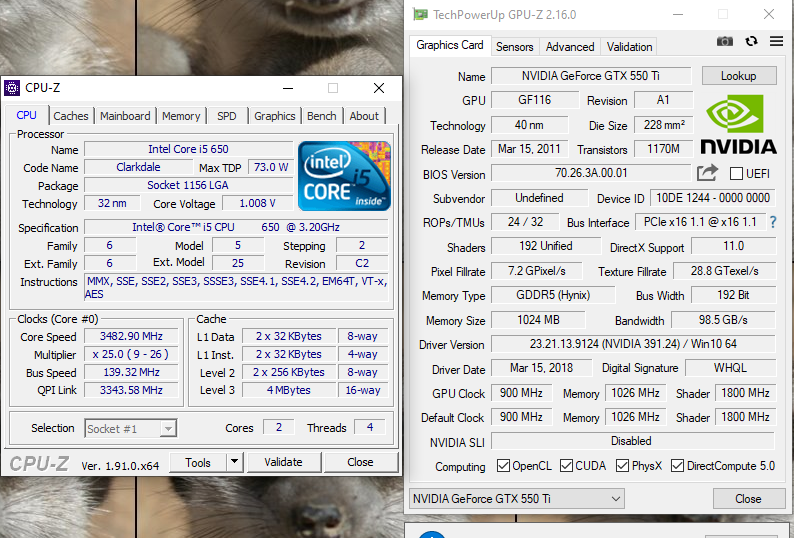Click the Max TDP value 73.0 W
This screenshot has height=538, width=794.
click(x=271, y=167)
